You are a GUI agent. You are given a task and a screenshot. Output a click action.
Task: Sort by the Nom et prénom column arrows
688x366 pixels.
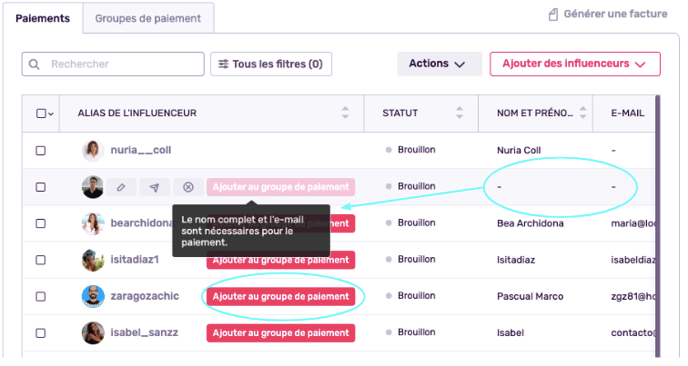583,113
